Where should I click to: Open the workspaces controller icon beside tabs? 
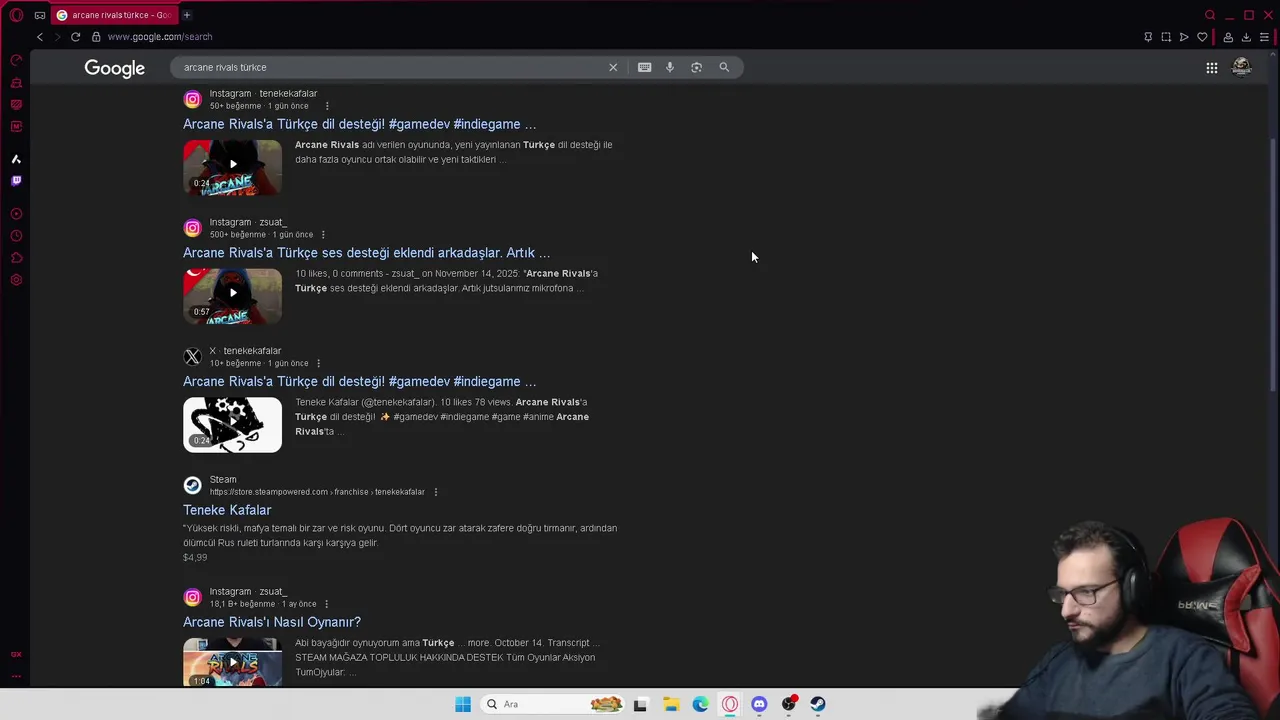click(40, 15)
